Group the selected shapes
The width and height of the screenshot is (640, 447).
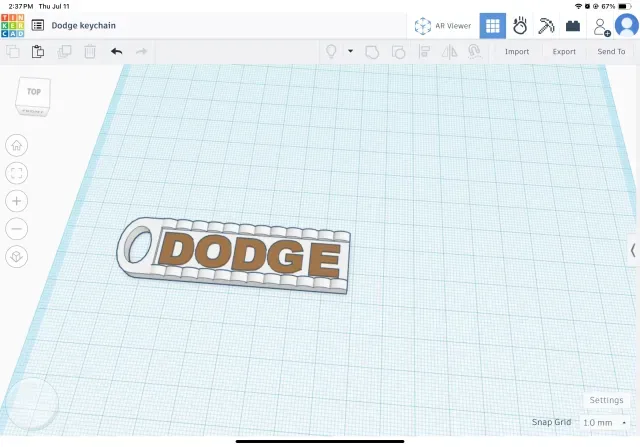point(372,52)
